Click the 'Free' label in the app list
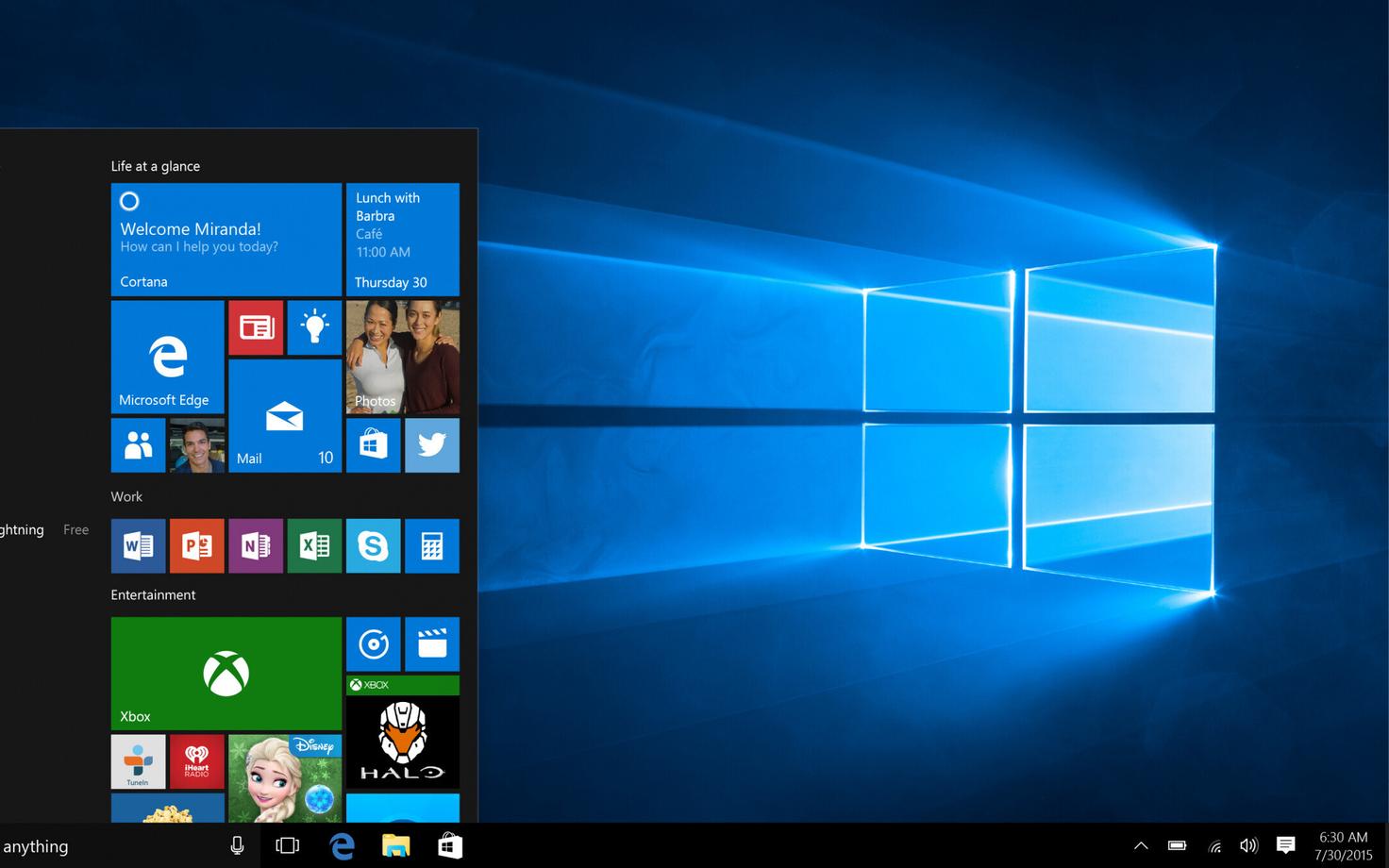Screen dimensions: 1389x868 pyautogui.click(x=75, y=530)
